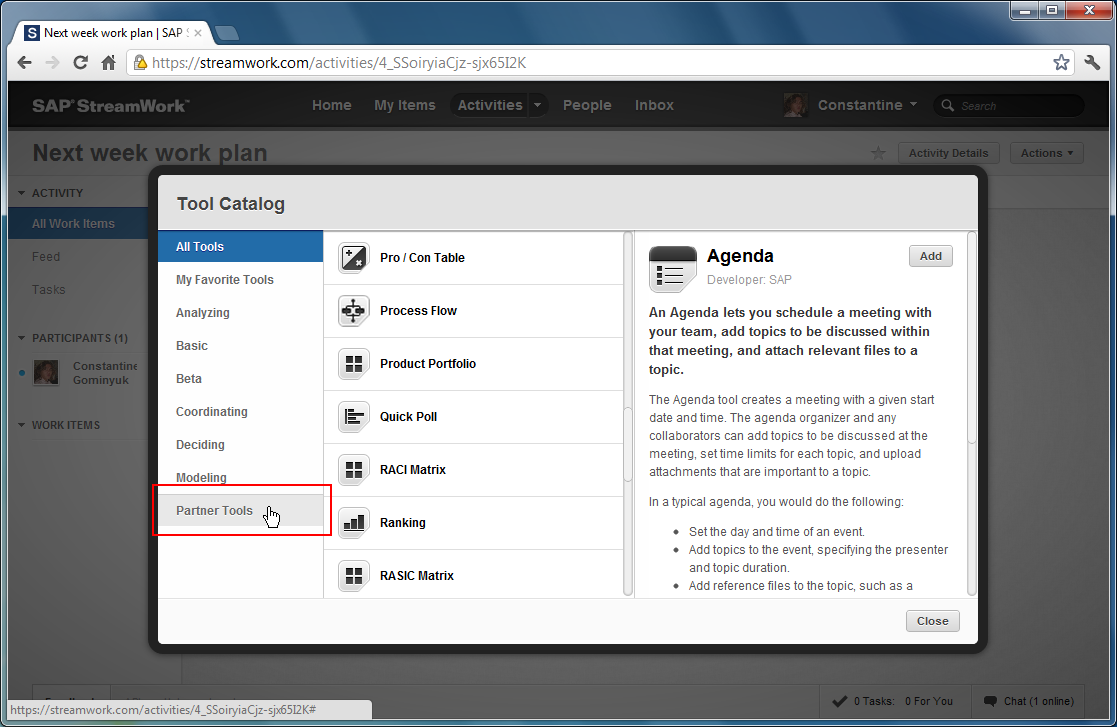Open My Items in the top navigation
The height and width of the screenshot is (727, 1117).
coord(405,105)
